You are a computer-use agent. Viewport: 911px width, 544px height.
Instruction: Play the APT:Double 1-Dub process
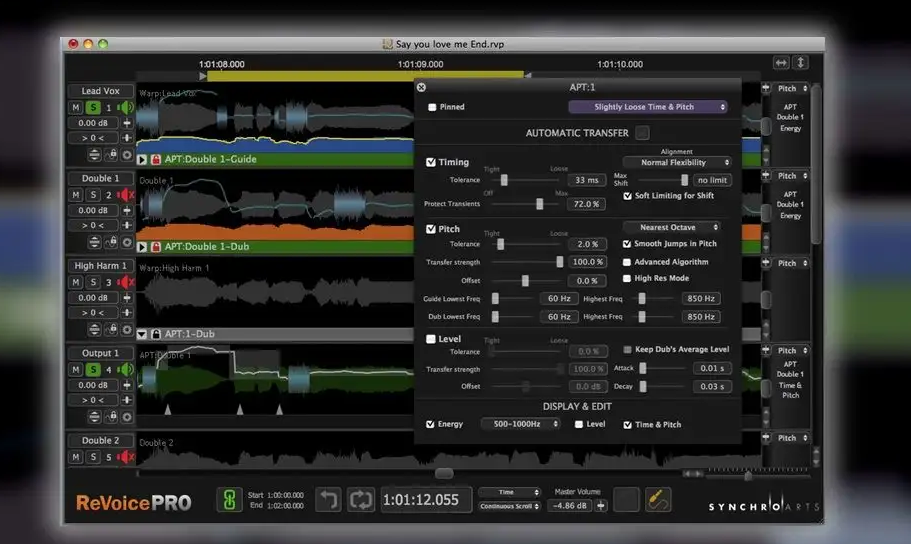point(142,247)
